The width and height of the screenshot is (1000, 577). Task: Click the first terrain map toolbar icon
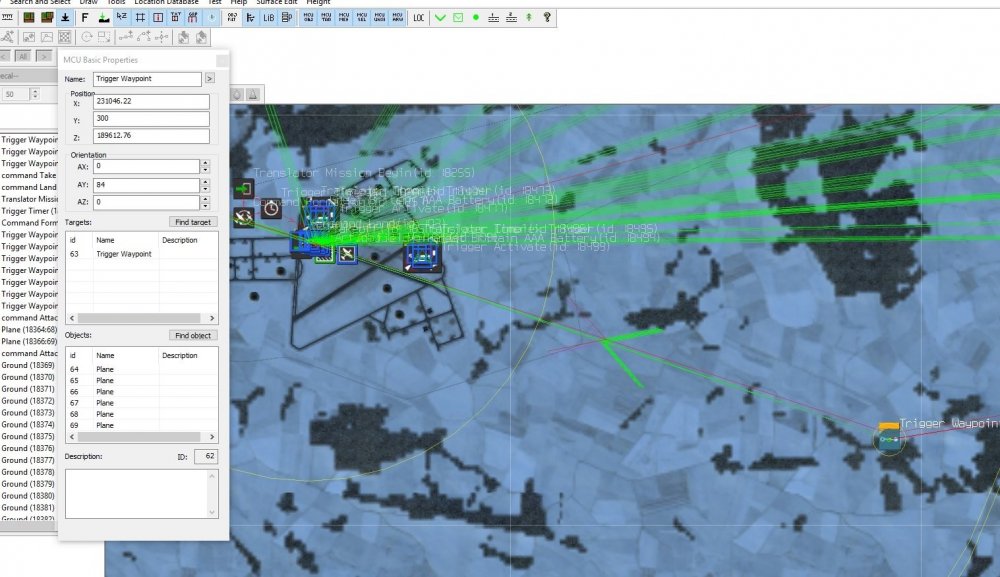(29, 17)
